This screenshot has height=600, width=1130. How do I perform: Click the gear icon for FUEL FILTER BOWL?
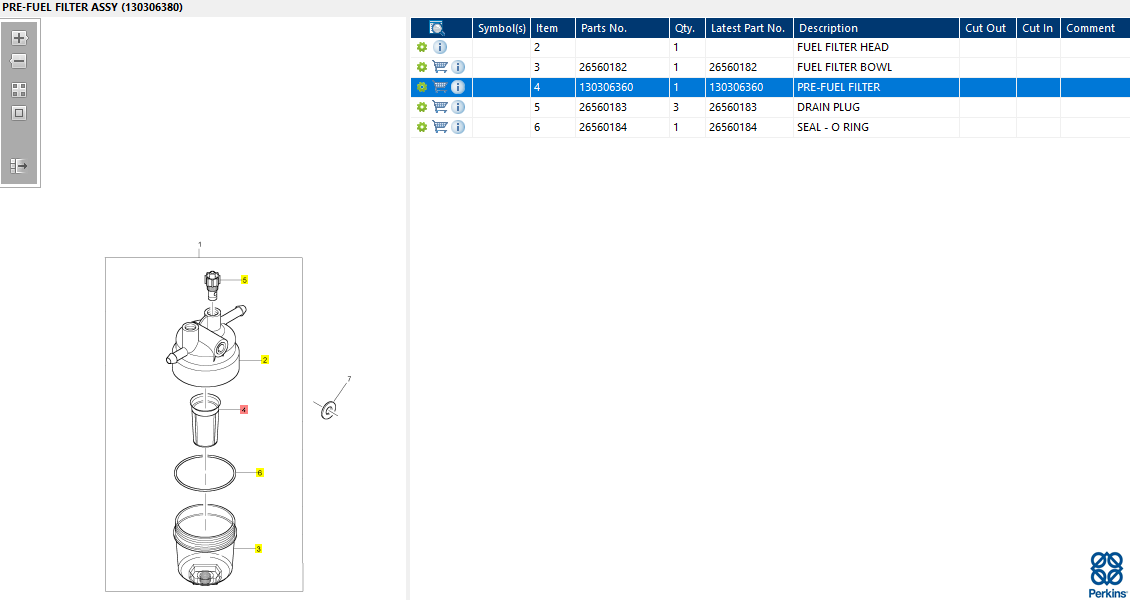pyautogui.click(x=422, y=67)
